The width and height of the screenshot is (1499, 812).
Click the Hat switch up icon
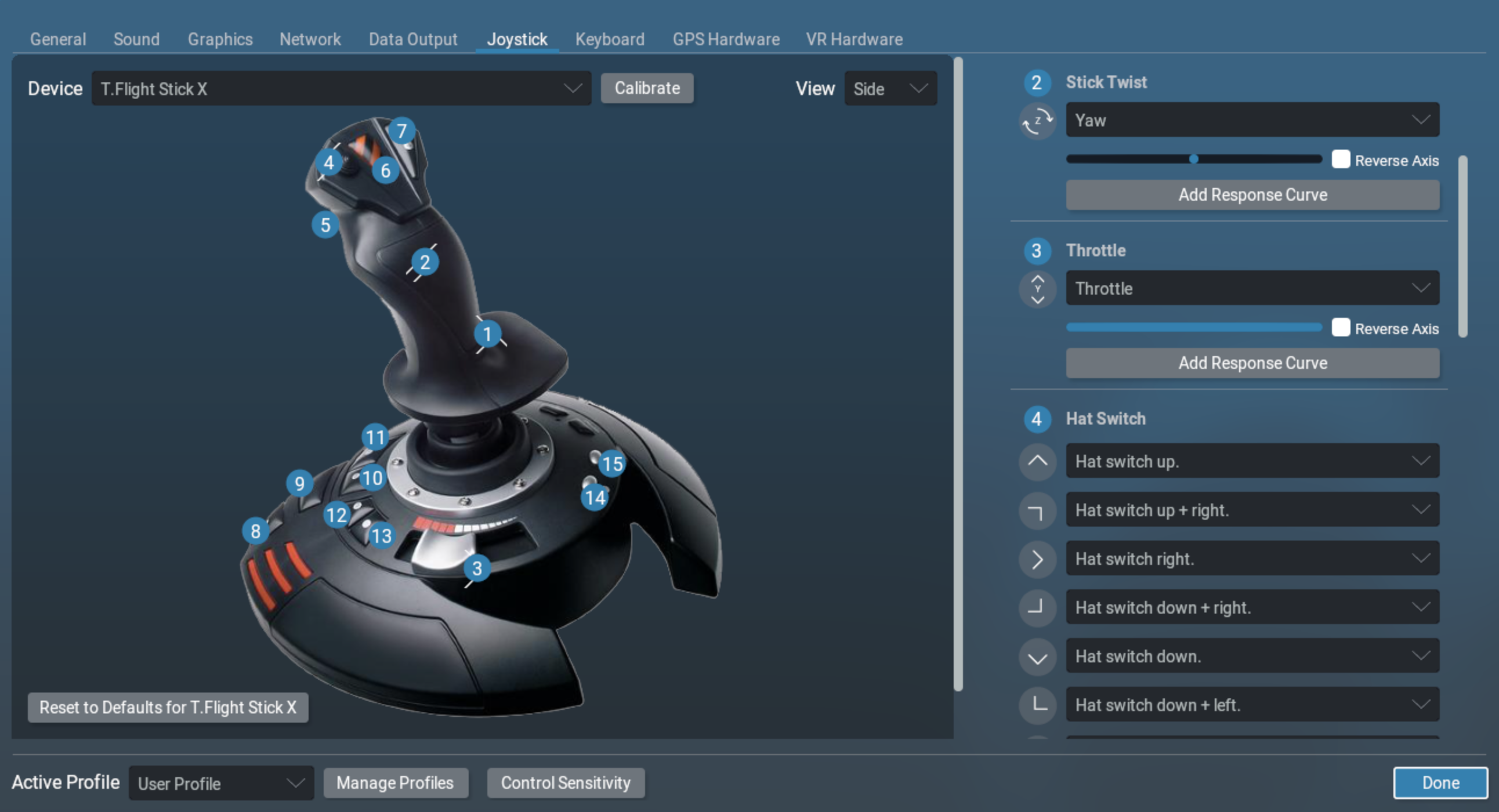click(1038, 461)
